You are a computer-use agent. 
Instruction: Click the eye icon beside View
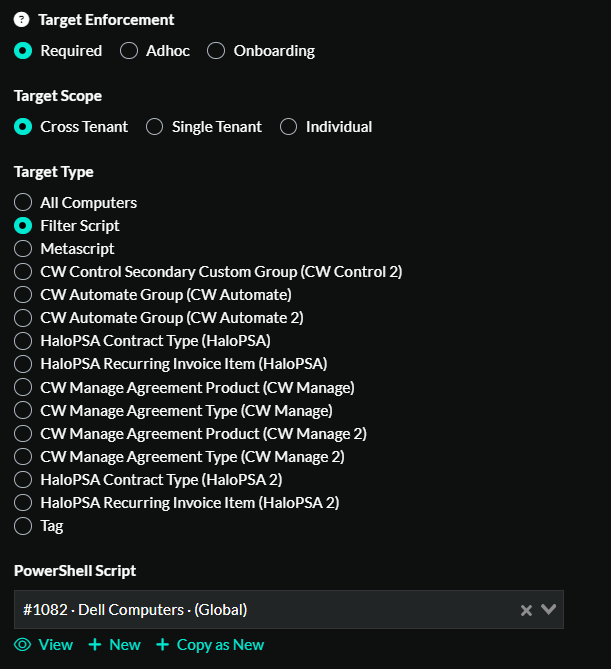[x=22, y=645]
